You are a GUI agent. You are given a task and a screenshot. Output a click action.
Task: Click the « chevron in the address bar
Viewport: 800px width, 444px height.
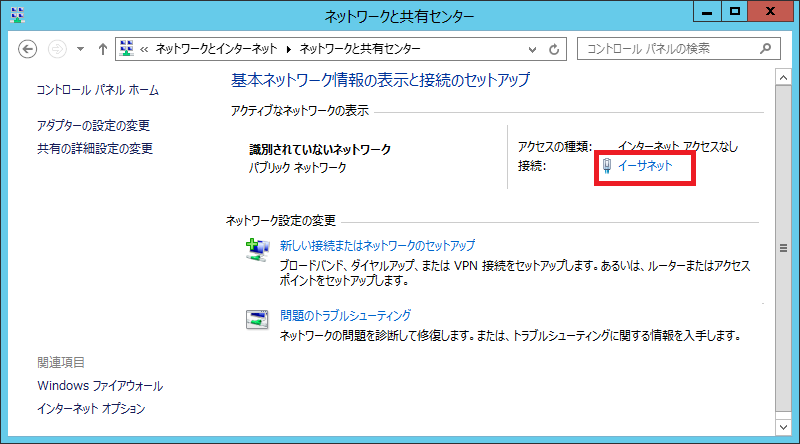point(145,49)
